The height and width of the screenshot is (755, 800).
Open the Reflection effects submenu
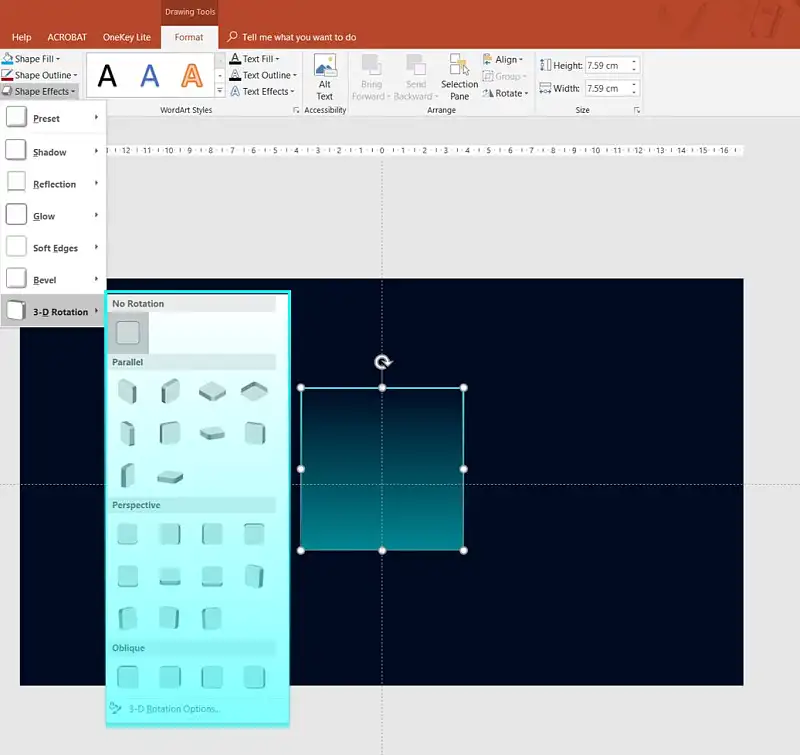click(x=53, y=184)
